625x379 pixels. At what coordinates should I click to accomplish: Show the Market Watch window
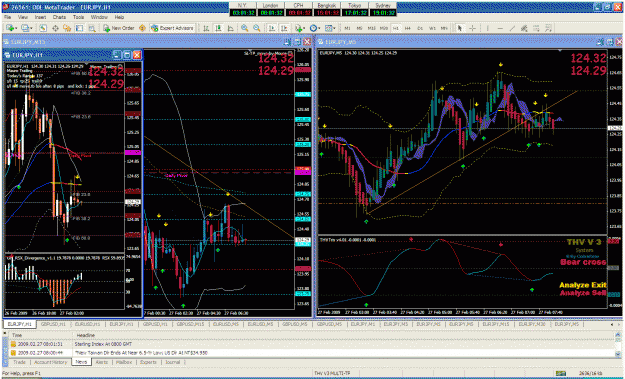coord(43,28)
